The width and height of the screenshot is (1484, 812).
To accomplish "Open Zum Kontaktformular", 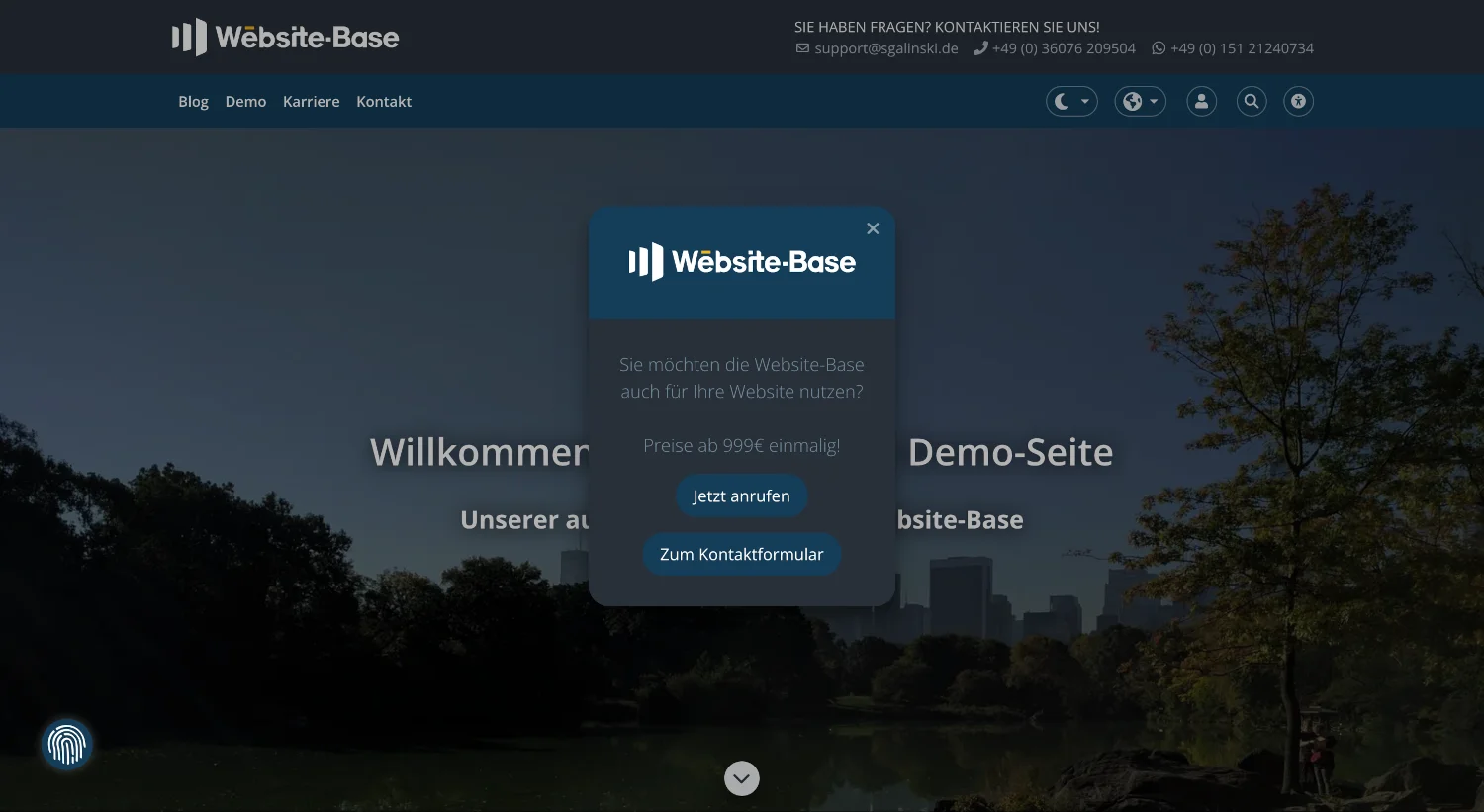I will pyautogui.click(x=741, y=554).
